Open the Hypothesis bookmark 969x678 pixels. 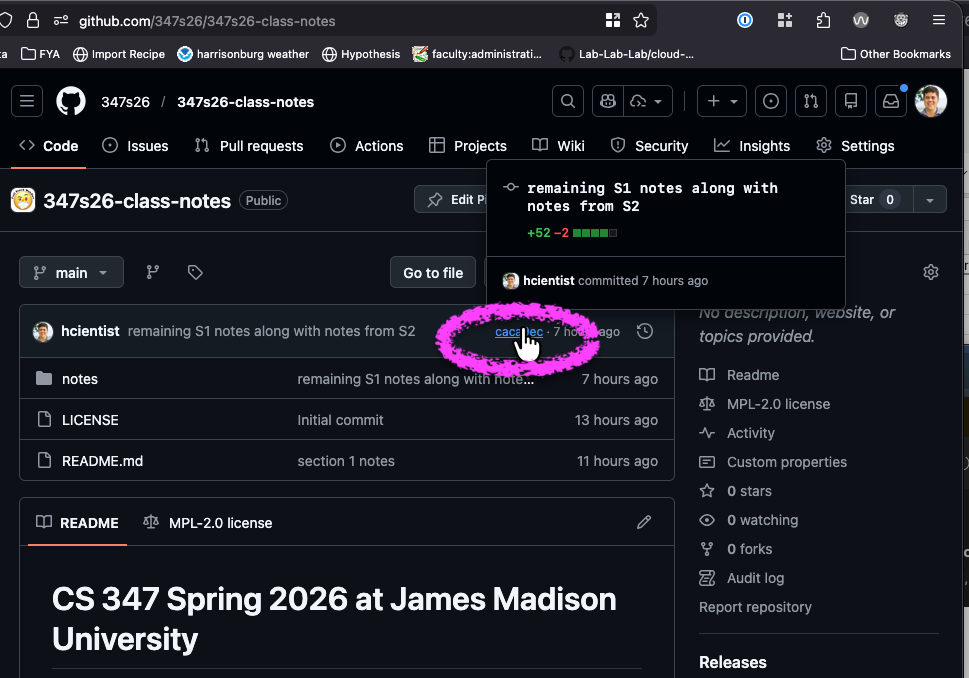[x=361, y=54]
